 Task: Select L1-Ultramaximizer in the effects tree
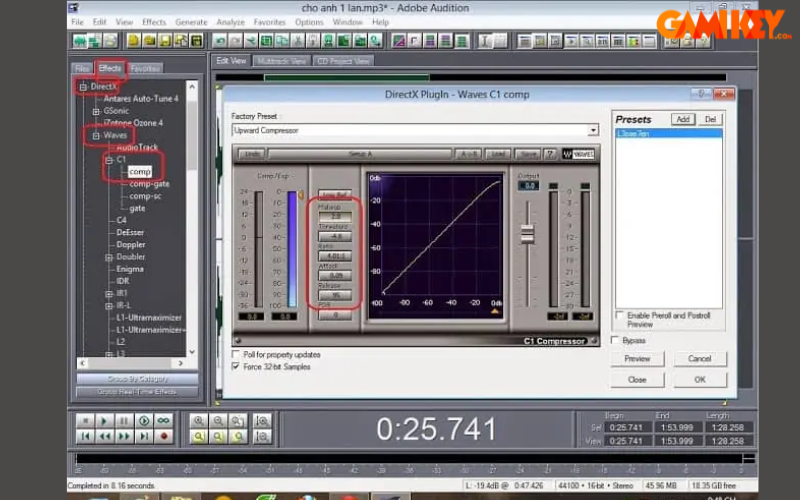(x=148, y=317)
